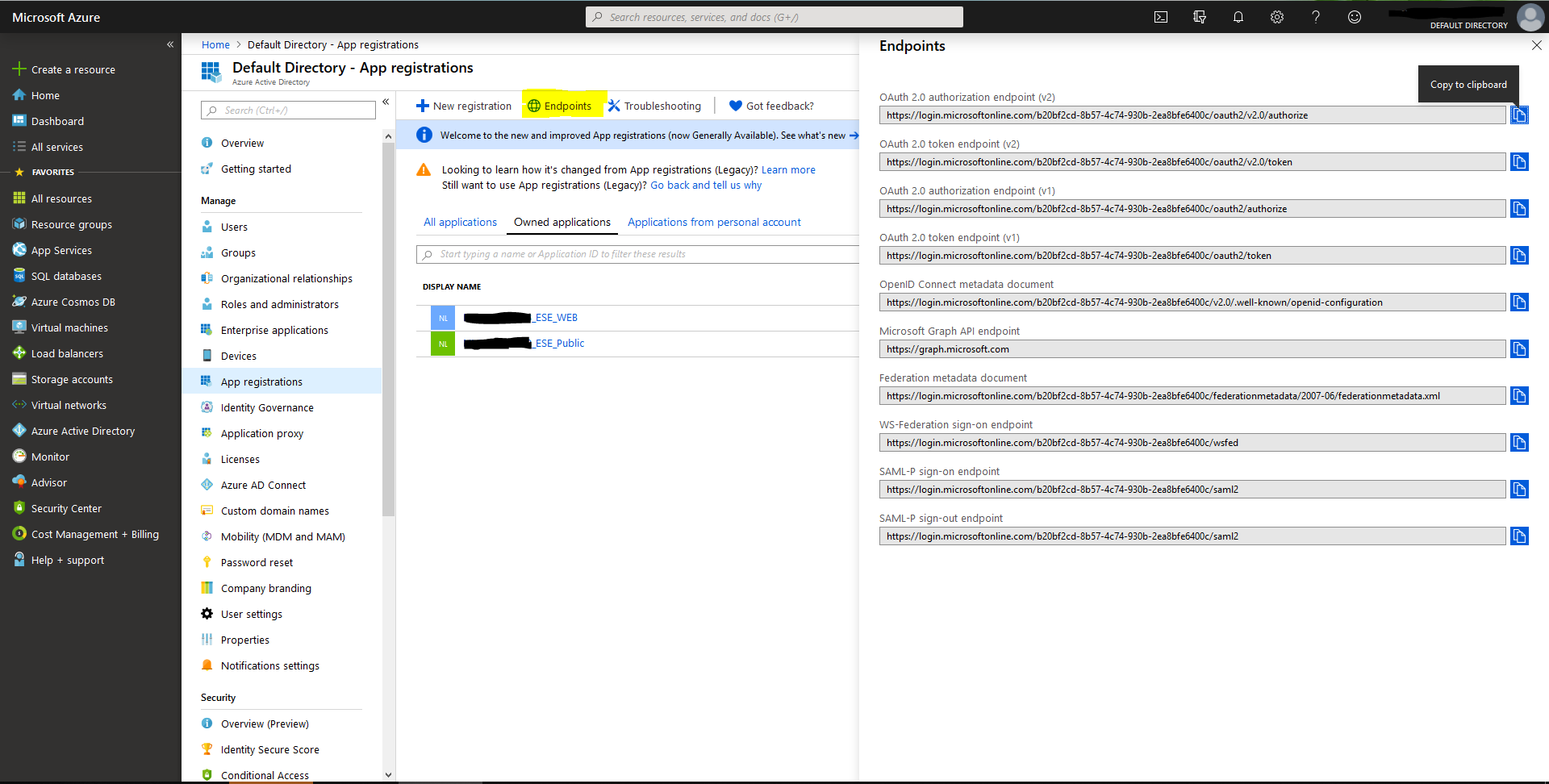
Task: Copy OAuth 2.0 token endpoint (v1)
Action: pyautogui.click(x=1519, y=256)
